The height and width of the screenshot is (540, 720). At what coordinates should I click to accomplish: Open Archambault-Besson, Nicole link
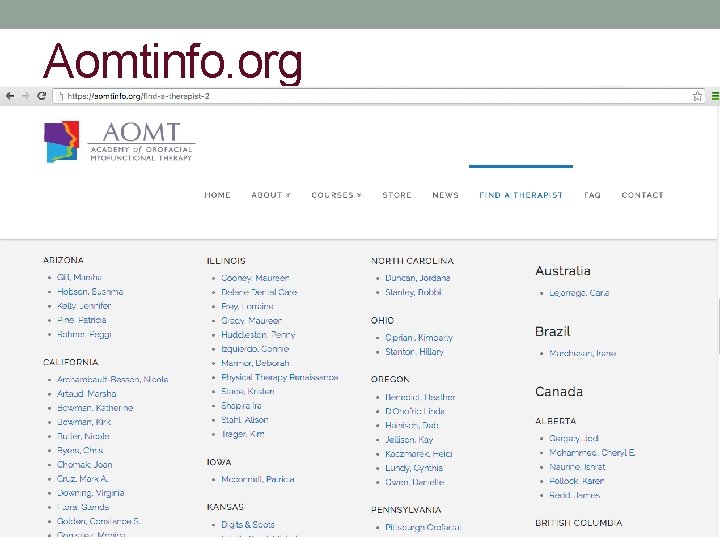click(x=112, y=380)
